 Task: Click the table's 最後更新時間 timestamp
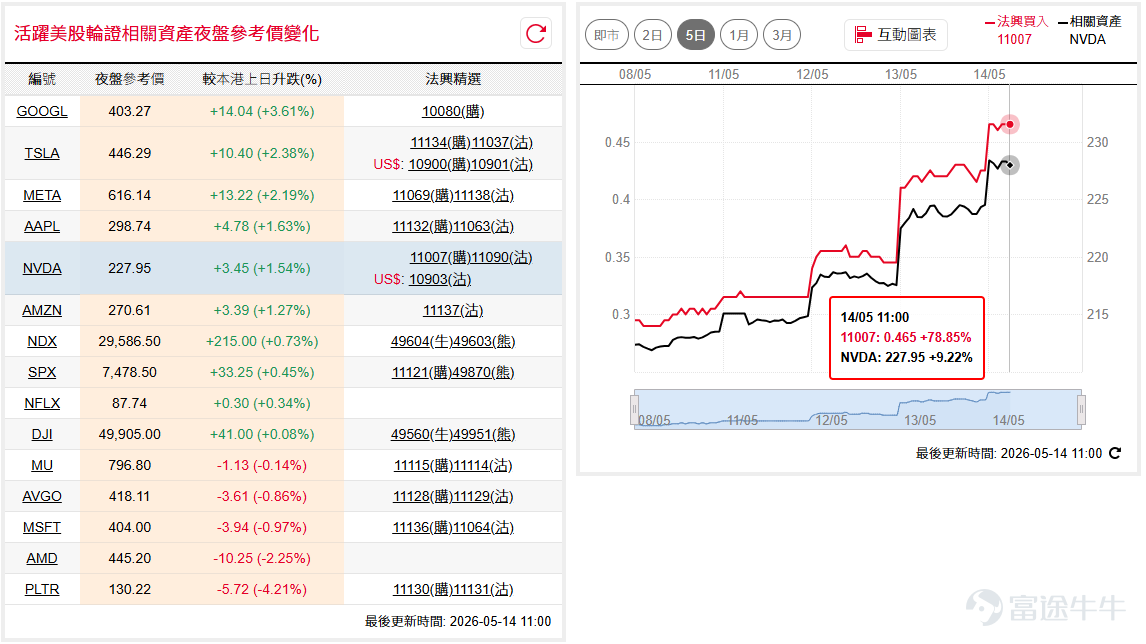point(458,621)
